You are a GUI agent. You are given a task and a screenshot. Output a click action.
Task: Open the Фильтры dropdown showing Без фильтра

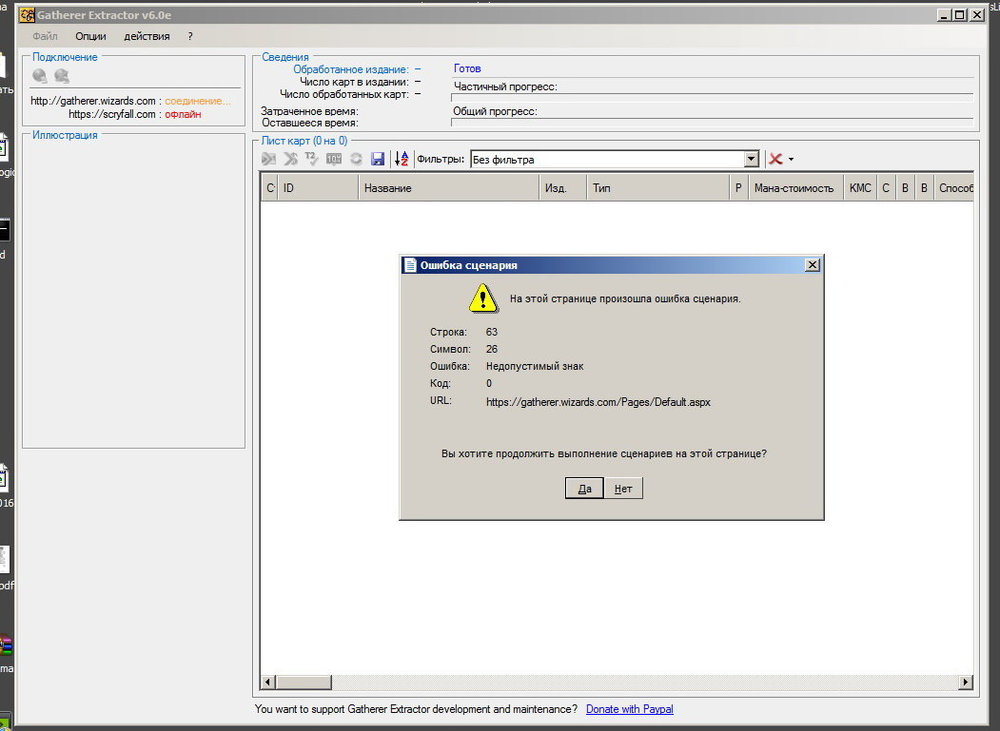tap(751, 159)
